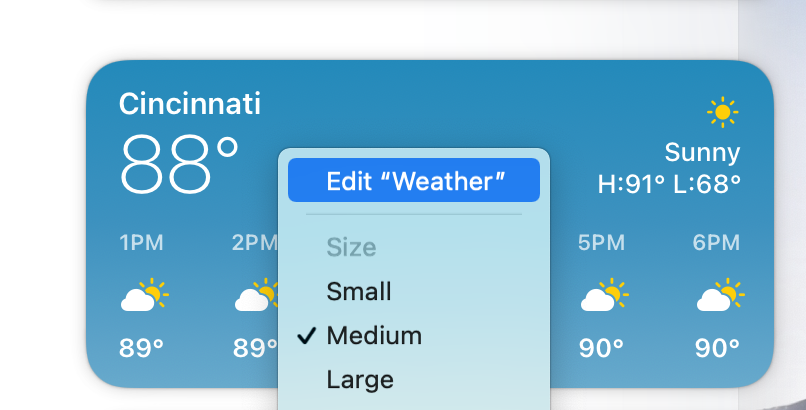This screenshot has height=410, width=806.
Task: Click the Sunny condition text
Action: 702,153
